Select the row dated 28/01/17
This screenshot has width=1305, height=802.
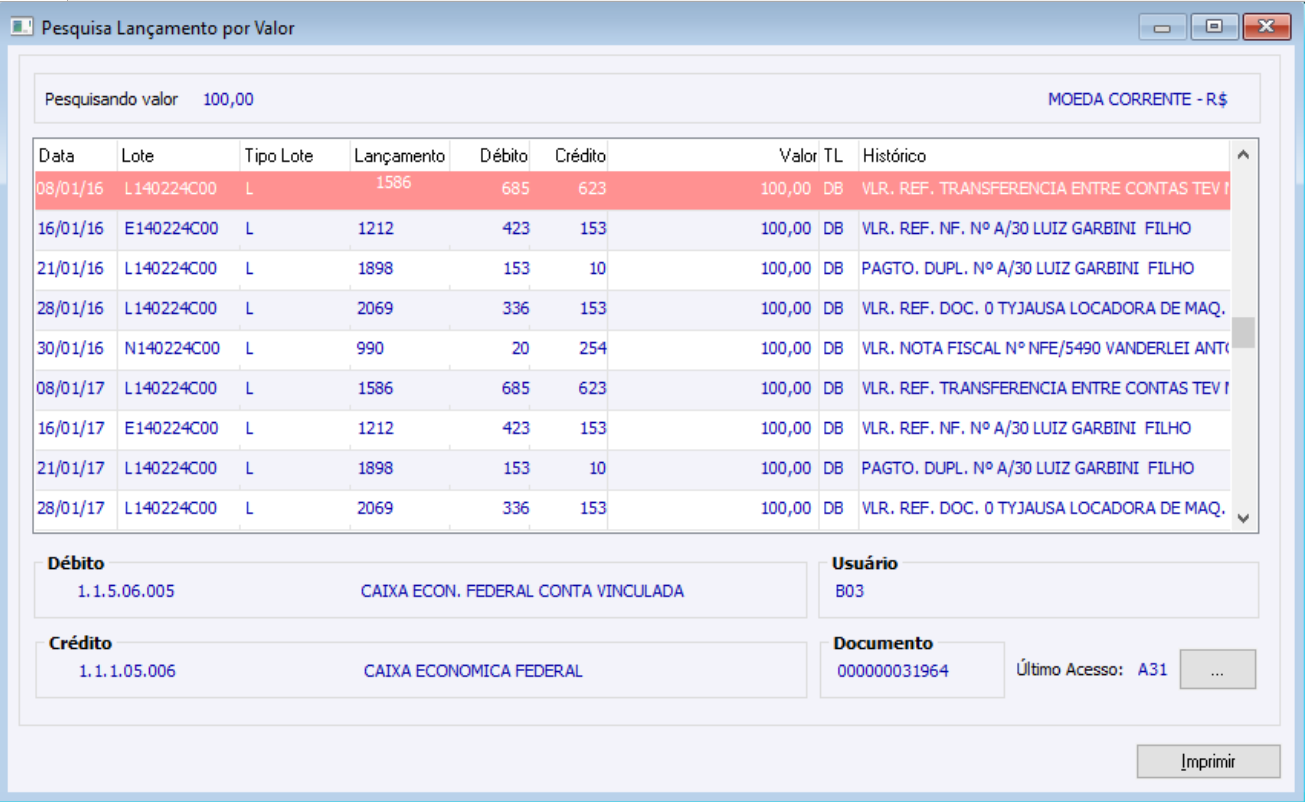click(x=633, y=509)
